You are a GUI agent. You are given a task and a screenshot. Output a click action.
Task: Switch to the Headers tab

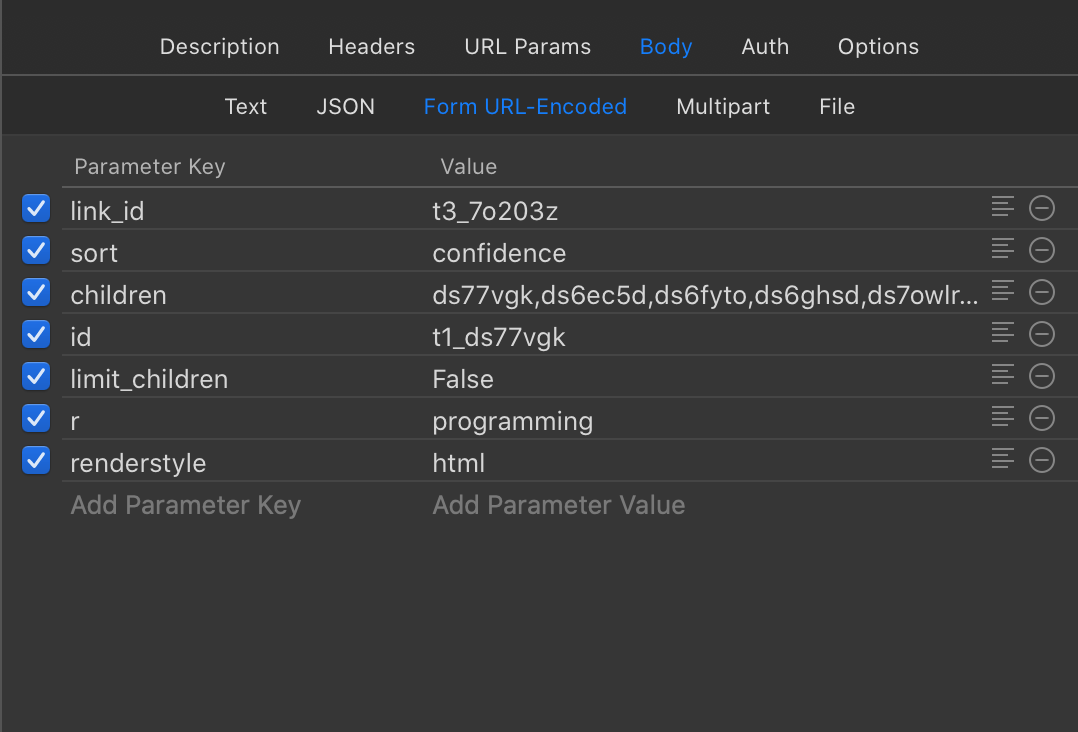pyautogui.click(x=371, y=47)
